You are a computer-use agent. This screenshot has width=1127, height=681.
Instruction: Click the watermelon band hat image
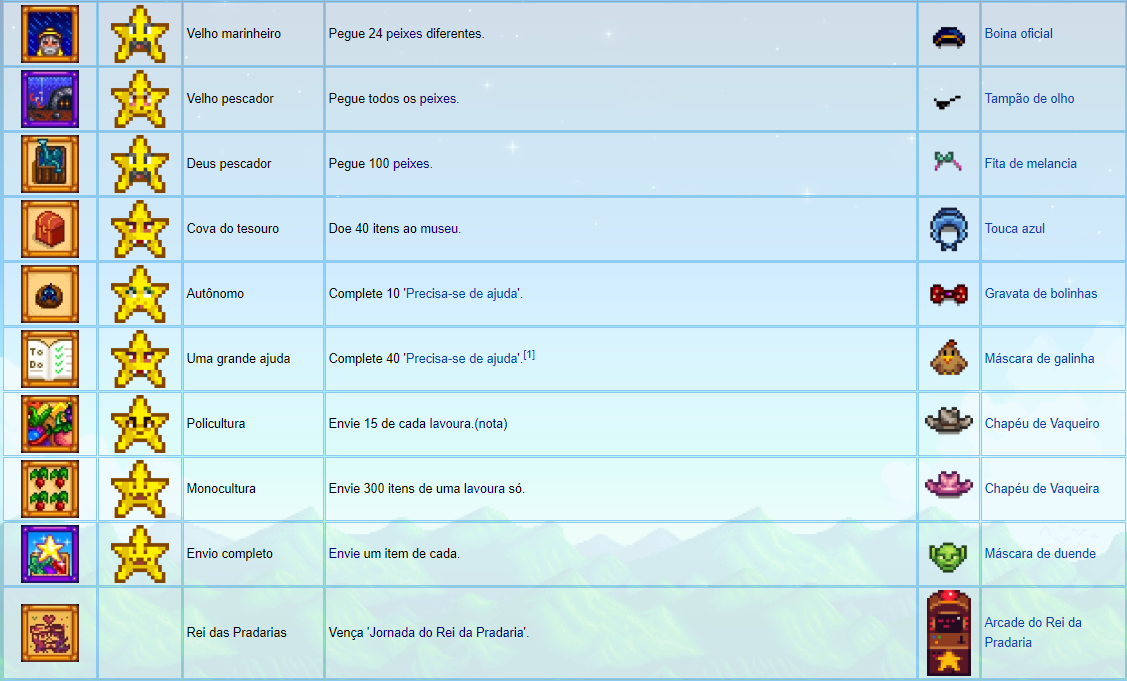pyautogui.click(x=948, y=161)
